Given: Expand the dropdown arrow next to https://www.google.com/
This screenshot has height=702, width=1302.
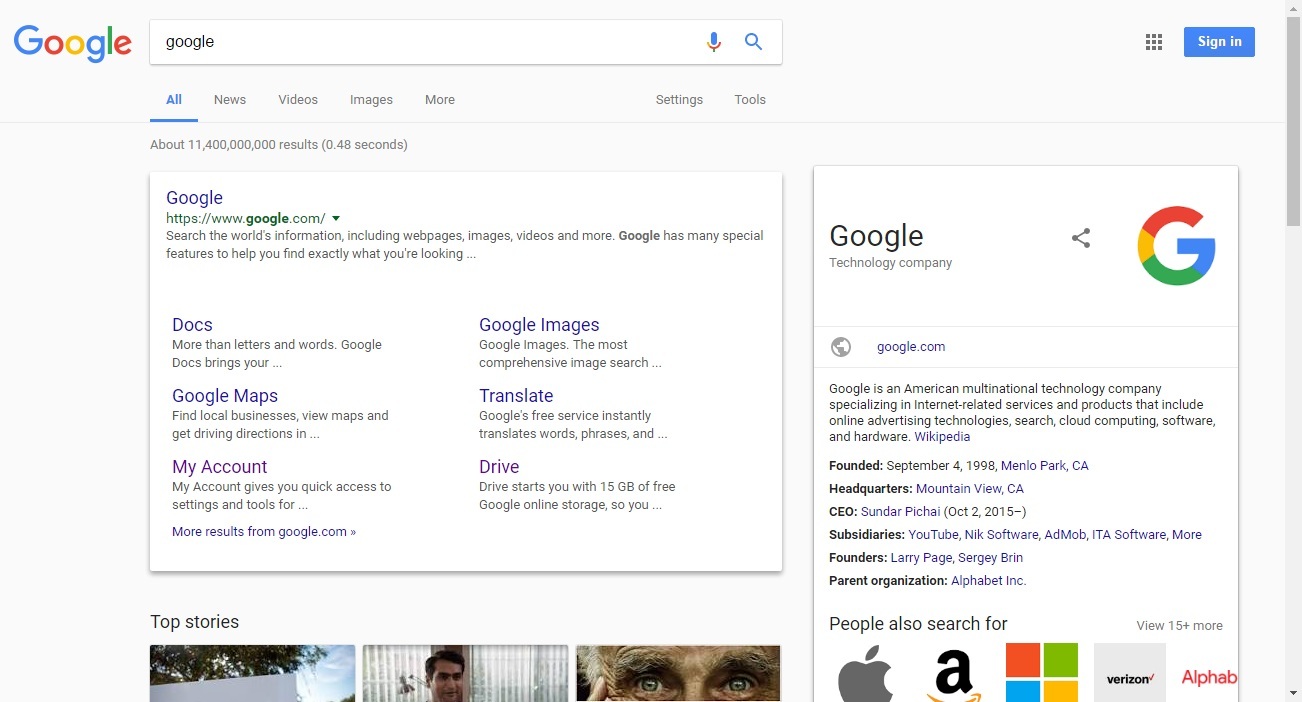Looking at the screenshot, I should 336,218.
